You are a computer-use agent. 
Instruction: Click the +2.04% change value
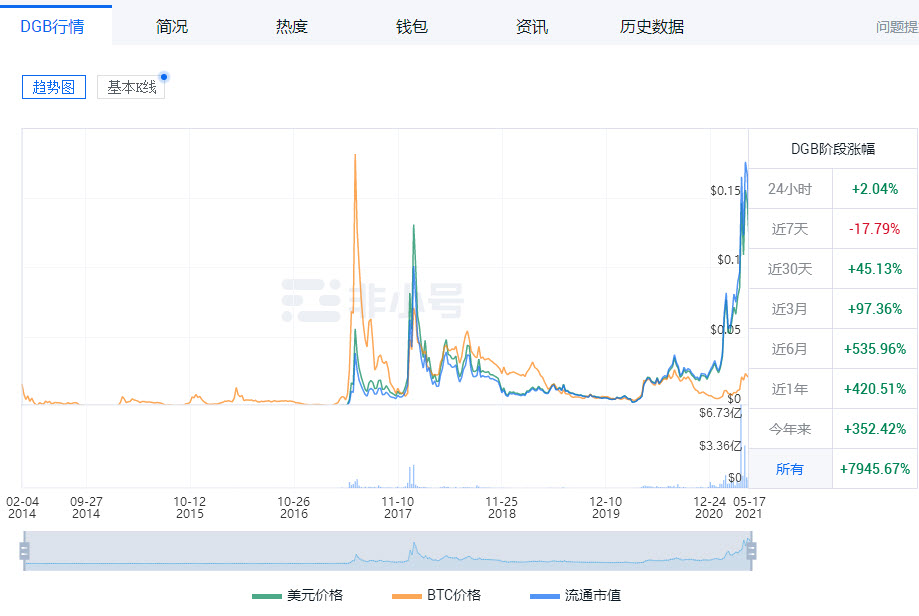pos(874,189)
